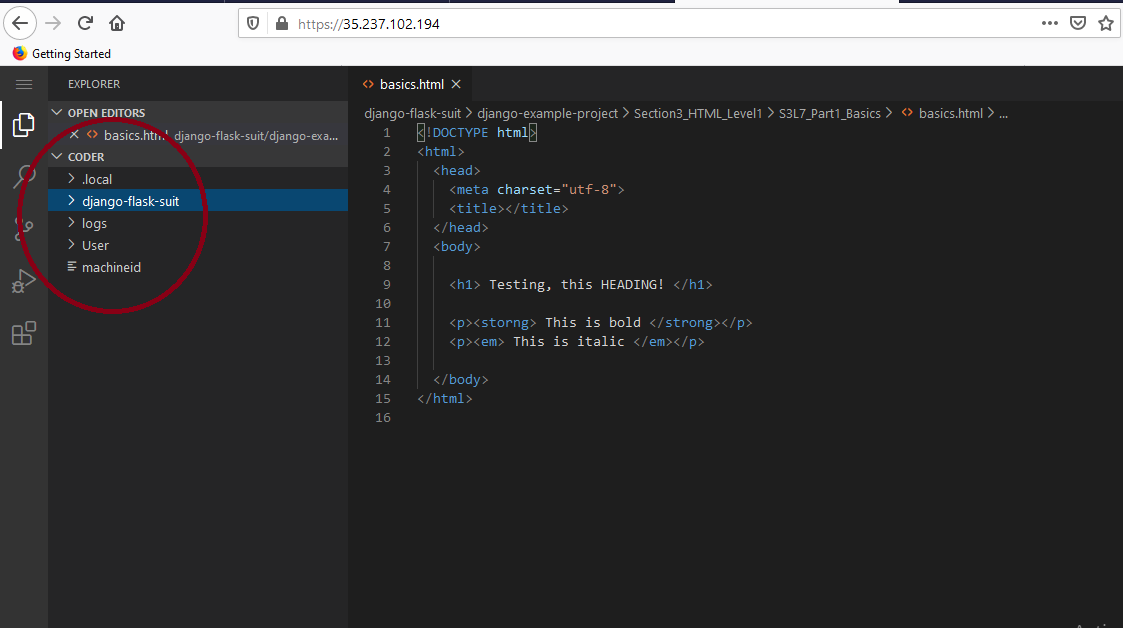The width and height of the screenshot is (1123, 628).
Task: Open the page actions three-dot menu
Action: (1049, 23)
